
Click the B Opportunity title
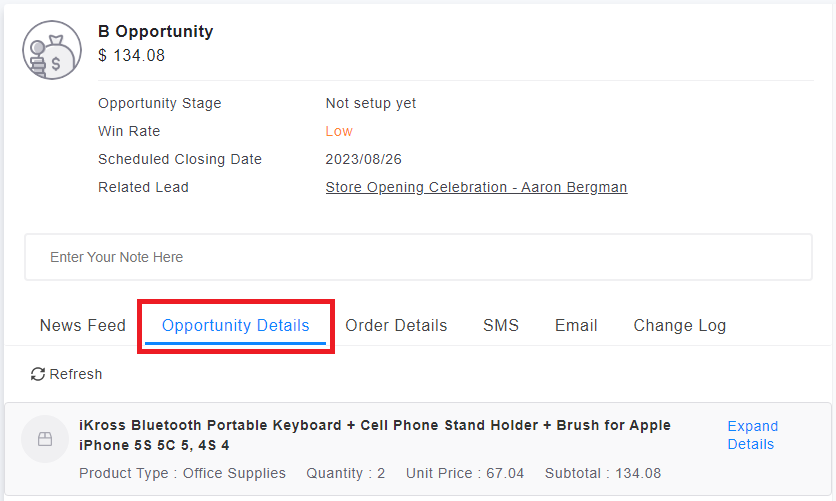(155, 31)
